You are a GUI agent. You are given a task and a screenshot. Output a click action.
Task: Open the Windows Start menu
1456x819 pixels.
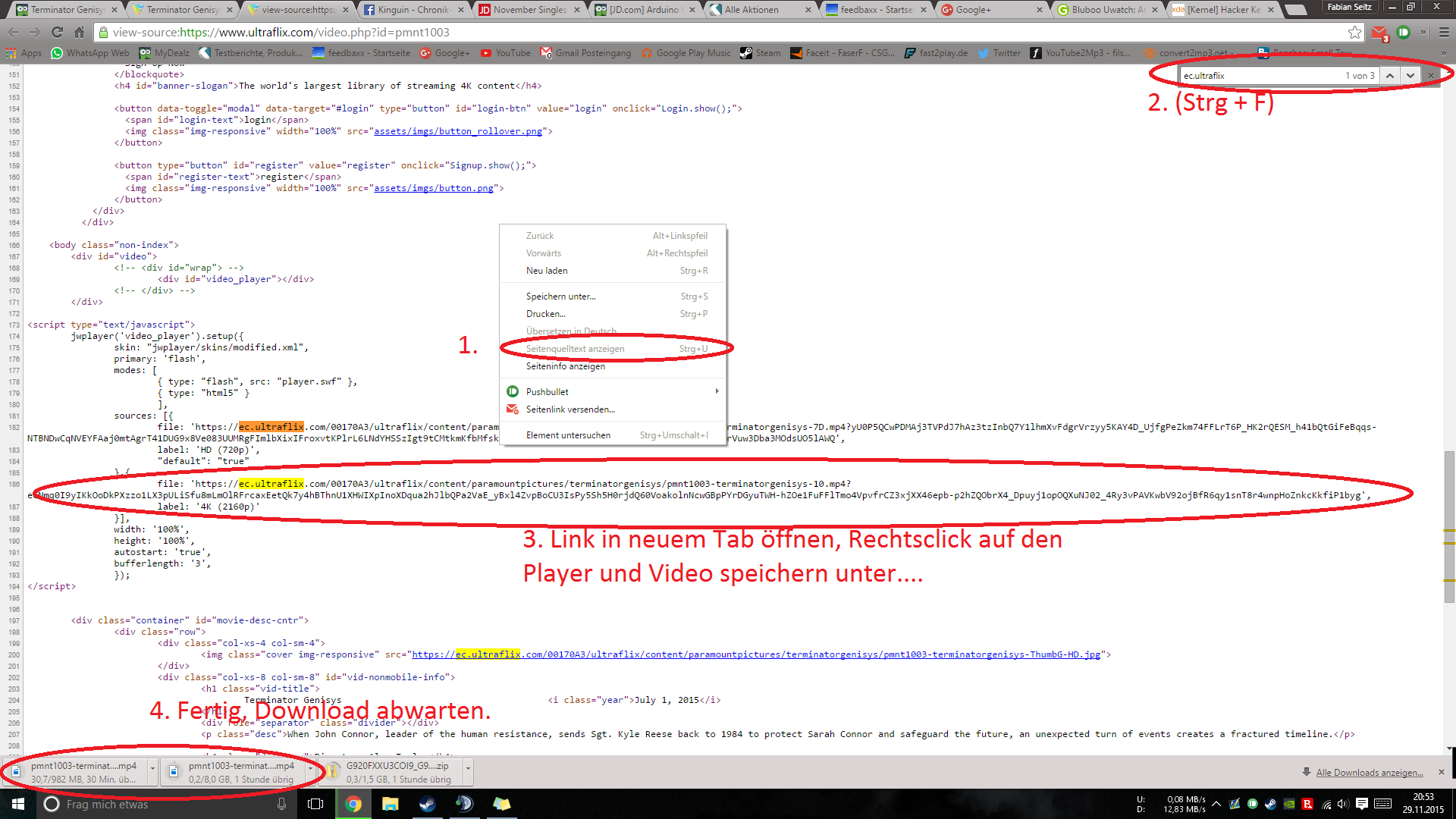pos(17,804)
